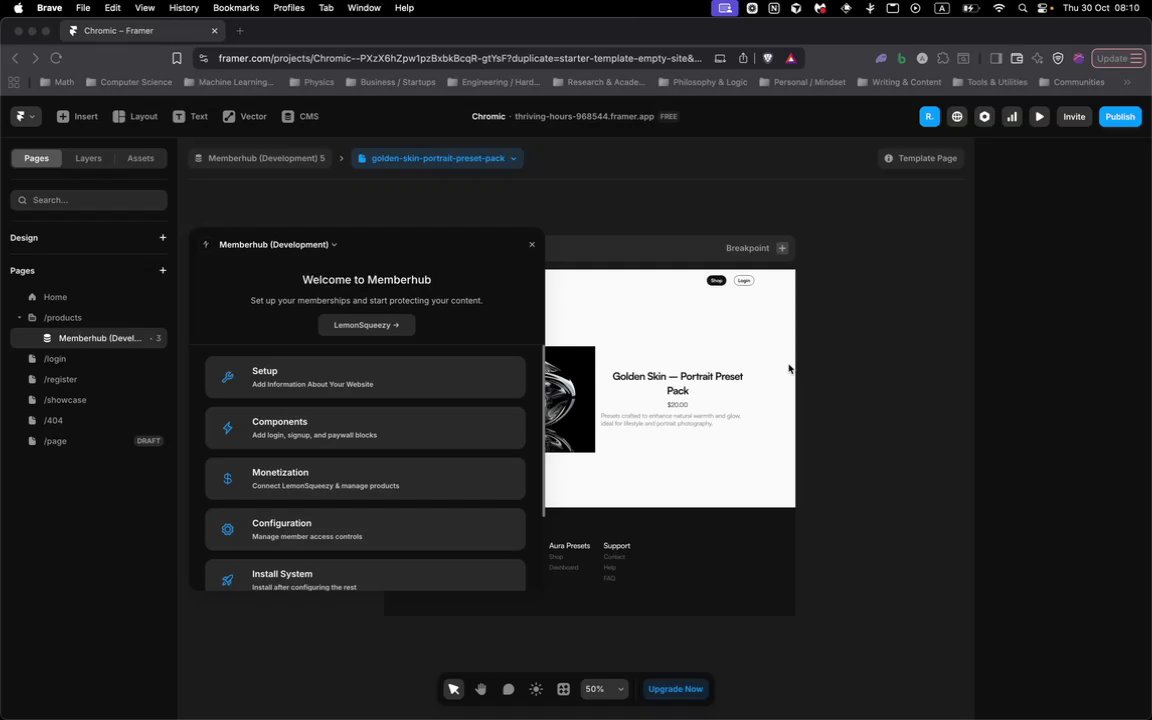Open the Framer logo main menu
Image resolution: width=1152 pixels, height=720 pixels.
[25, 116]
